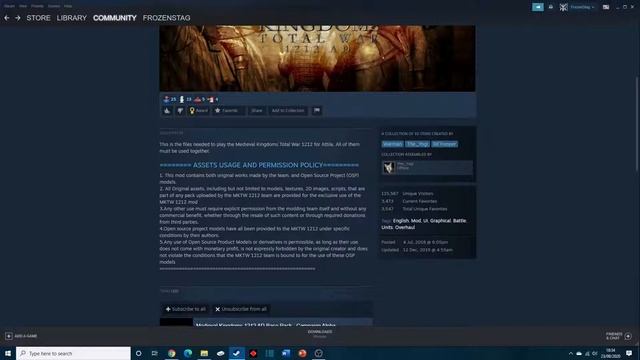This screenshot has height=360, width=640.
Task: Switch to Big Picture mode
Action: (606, 7)
